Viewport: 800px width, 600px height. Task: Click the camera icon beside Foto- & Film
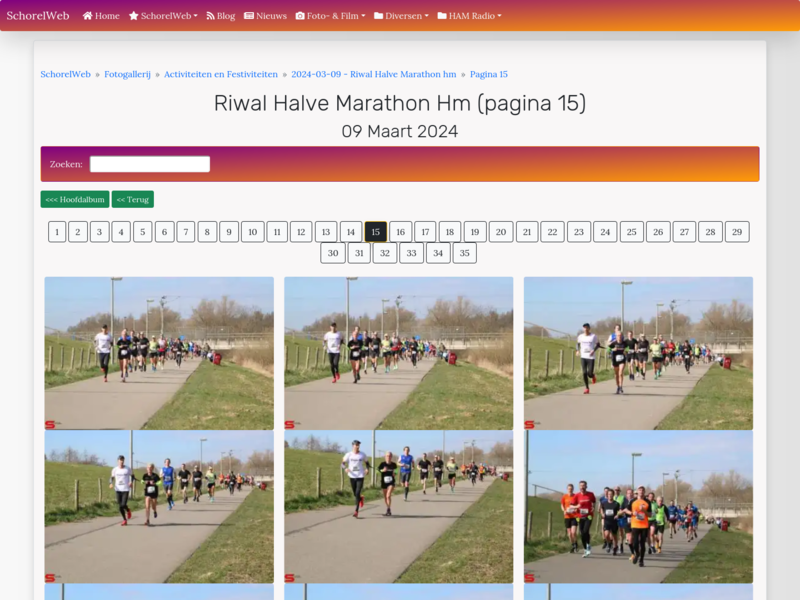[x=300, y=16]
